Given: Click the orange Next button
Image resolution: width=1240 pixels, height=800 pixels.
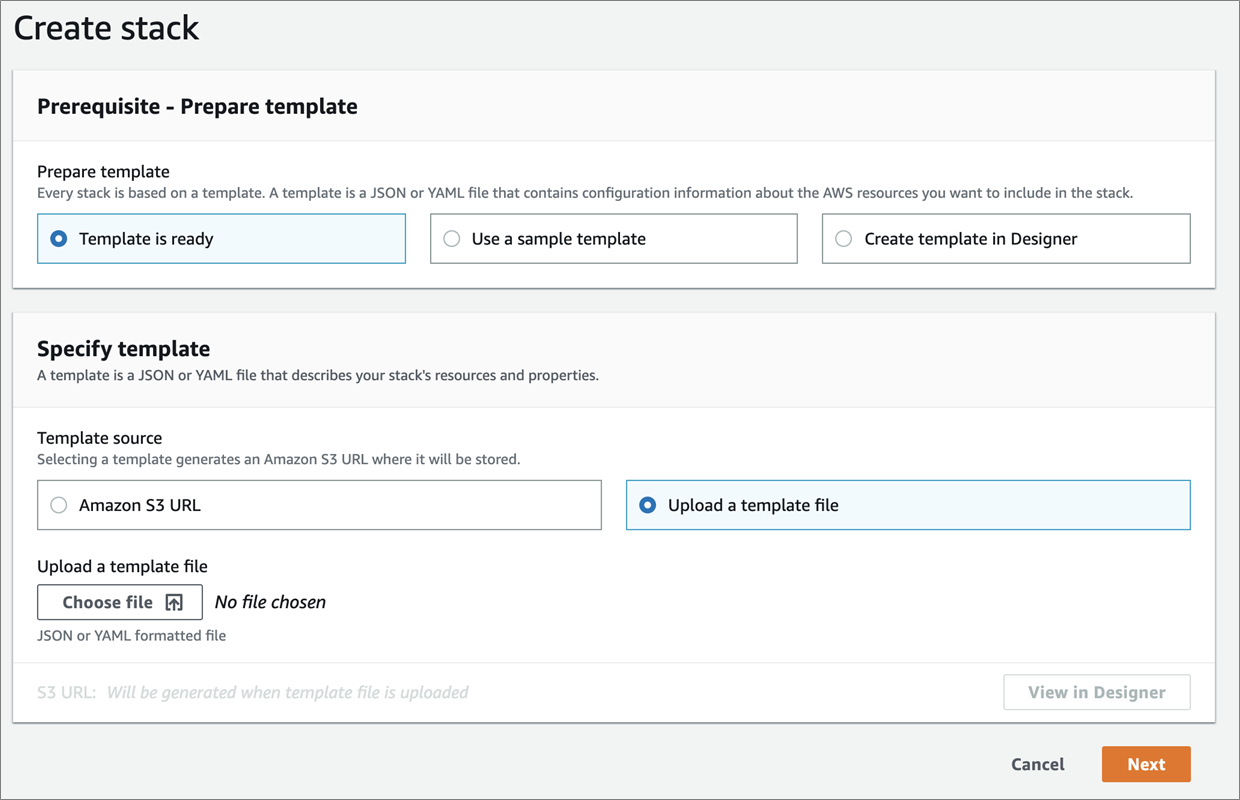Looking at the screenshot, I should click(x=1146, y=764).
